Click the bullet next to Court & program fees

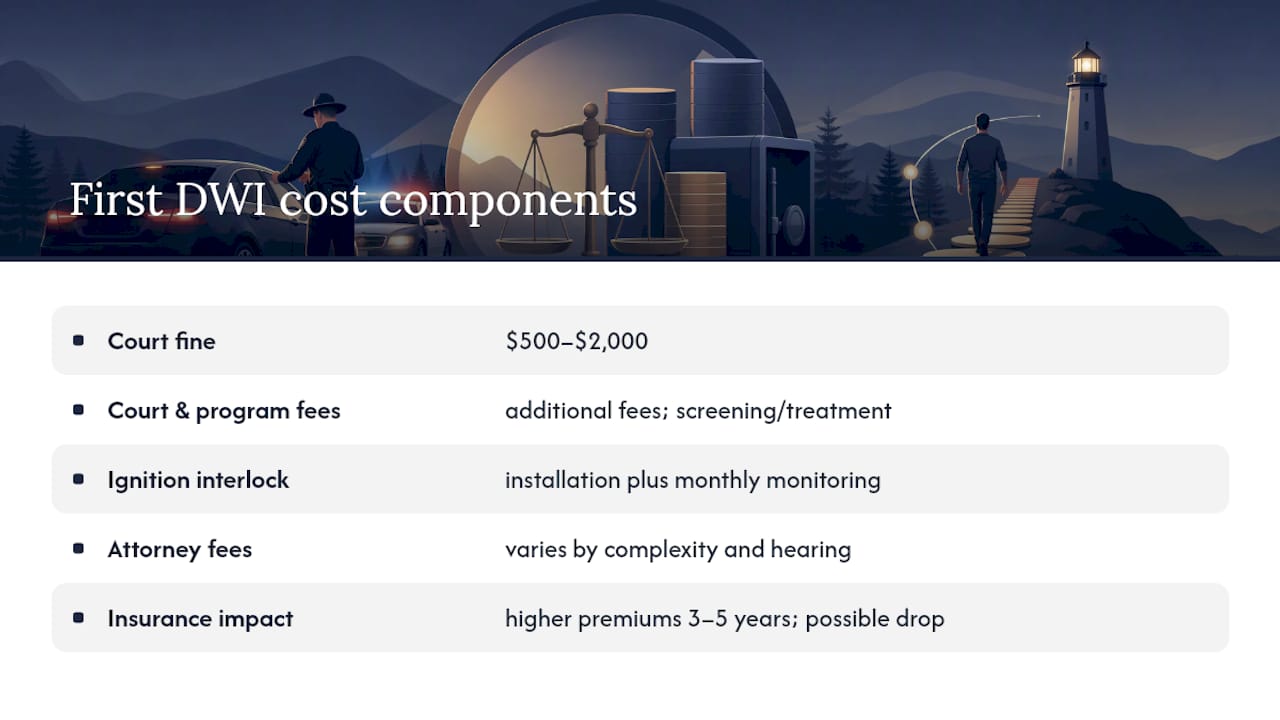tap(79, 410)
